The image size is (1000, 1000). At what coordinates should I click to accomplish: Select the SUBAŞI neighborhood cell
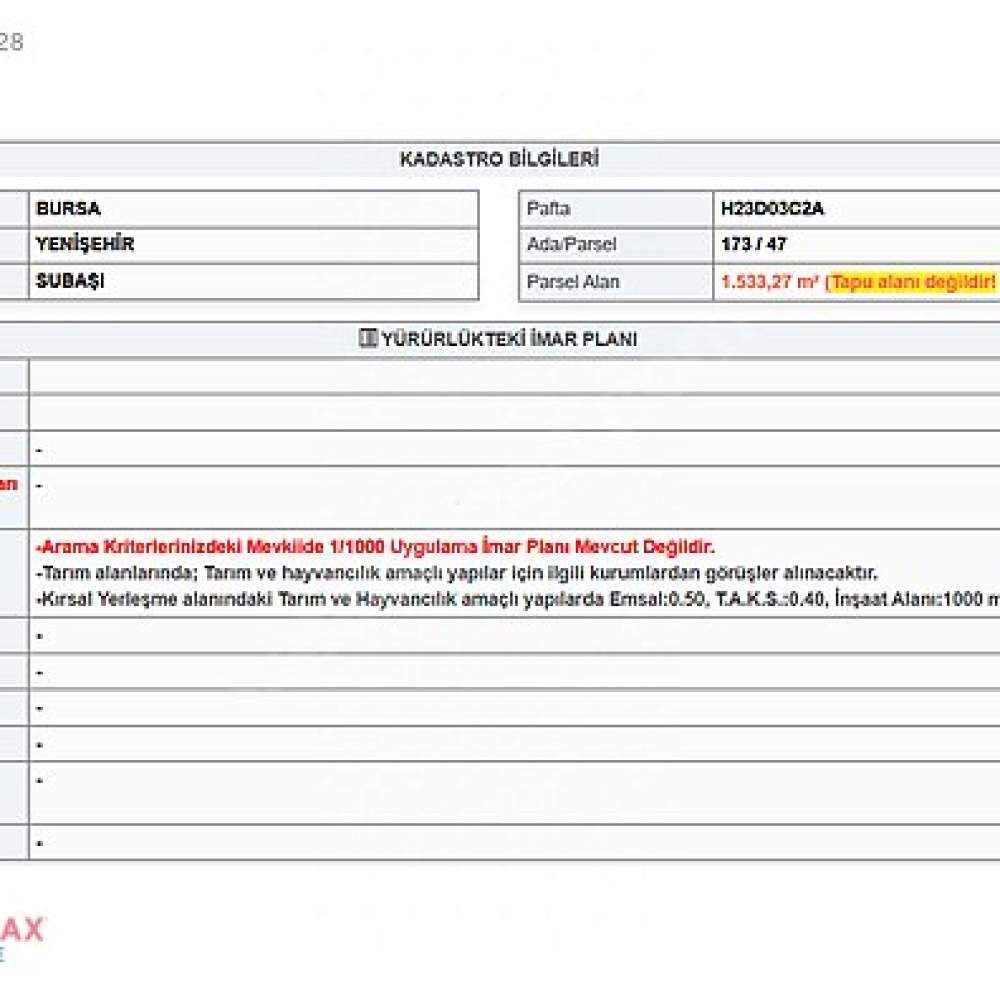point(254,281)
